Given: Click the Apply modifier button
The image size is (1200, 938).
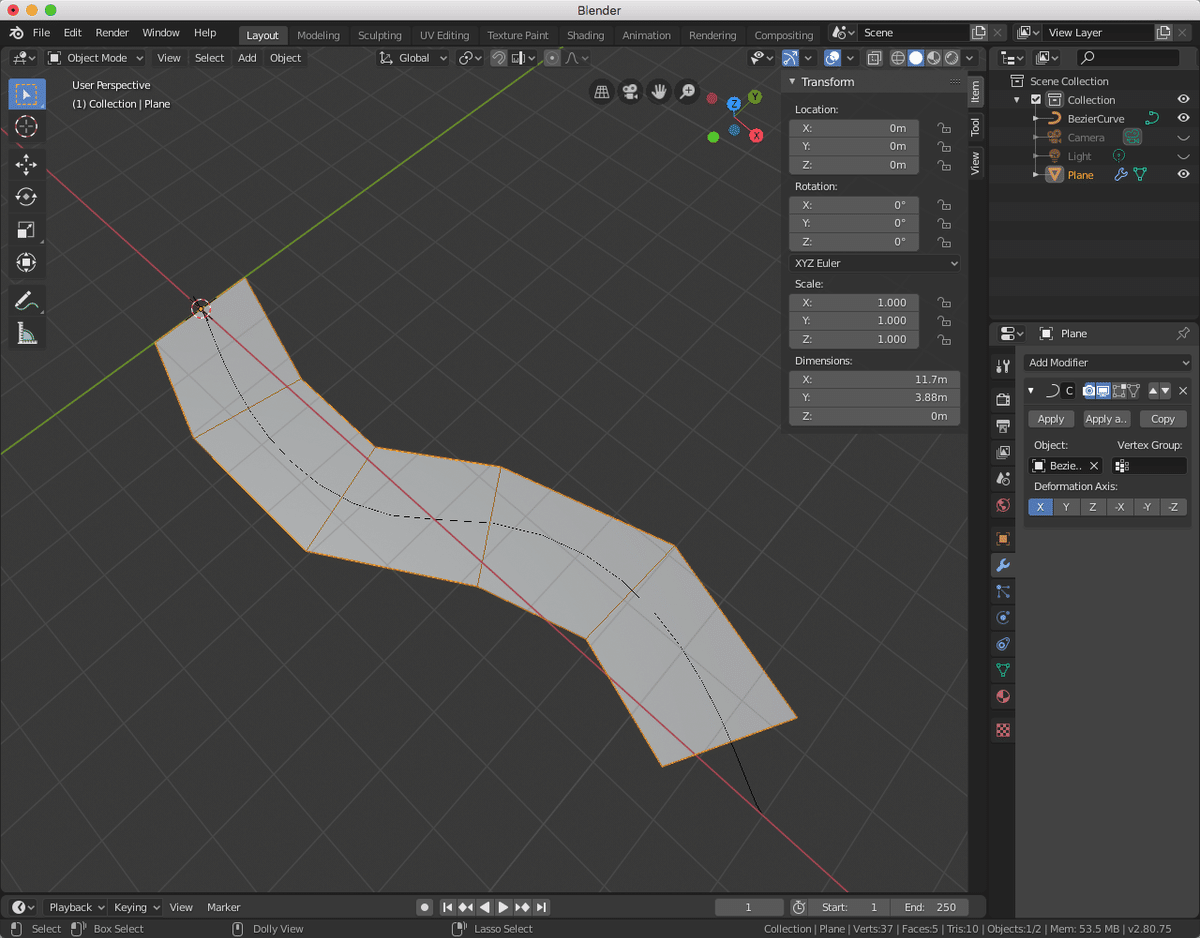Looking at the screenshot, I should click(1050, 419).
